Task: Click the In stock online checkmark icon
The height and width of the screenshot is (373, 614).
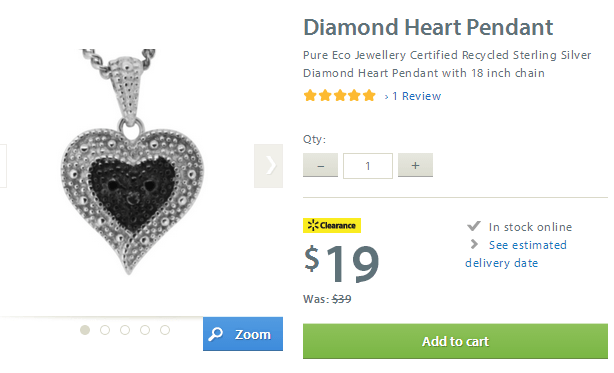Action: coord(474,226)
